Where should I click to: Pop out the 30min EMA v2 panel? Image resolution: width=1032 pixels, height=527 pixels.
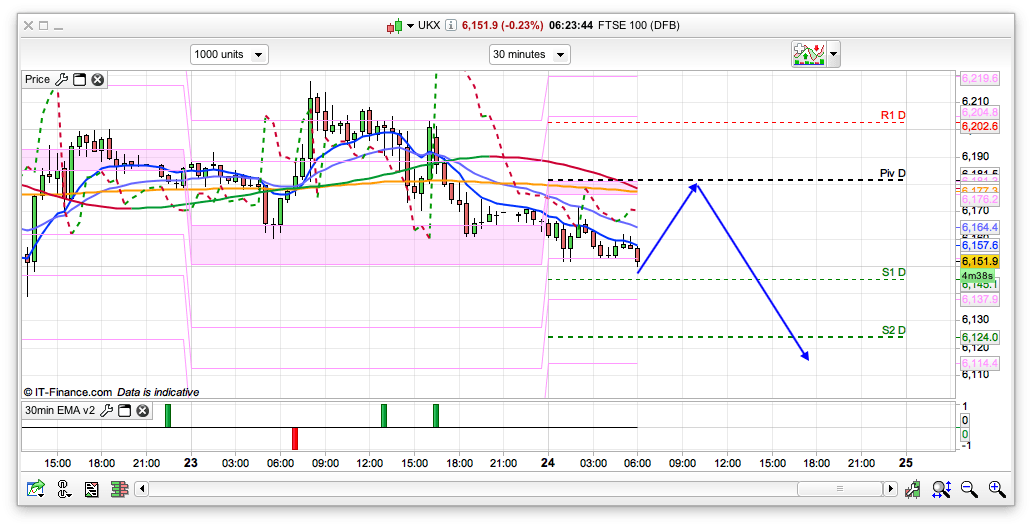(x=124, y=411)
